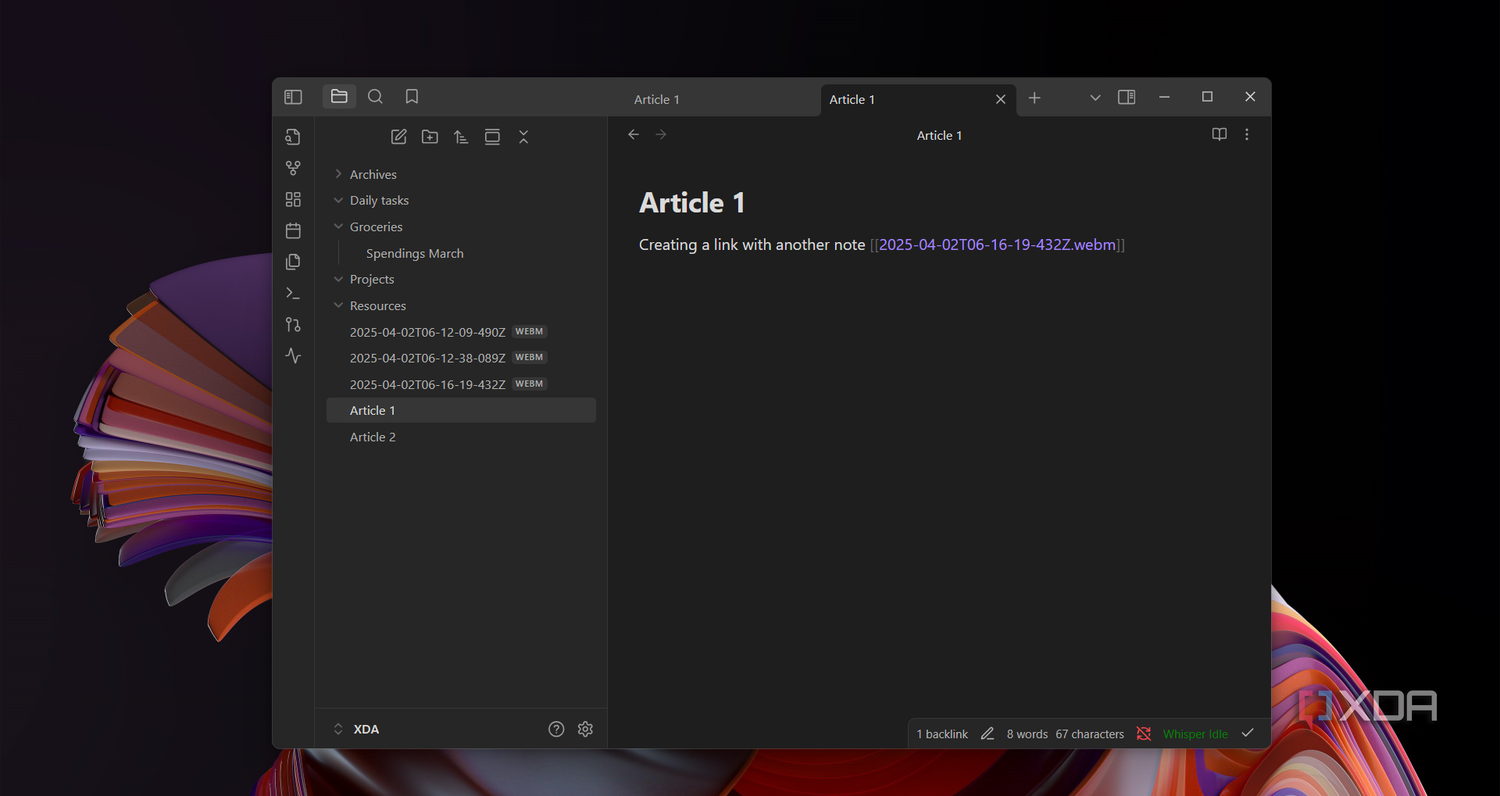Screen dimensions: 1500x796
Task: Switch to reading view book icon
Action: (1219, 134)
